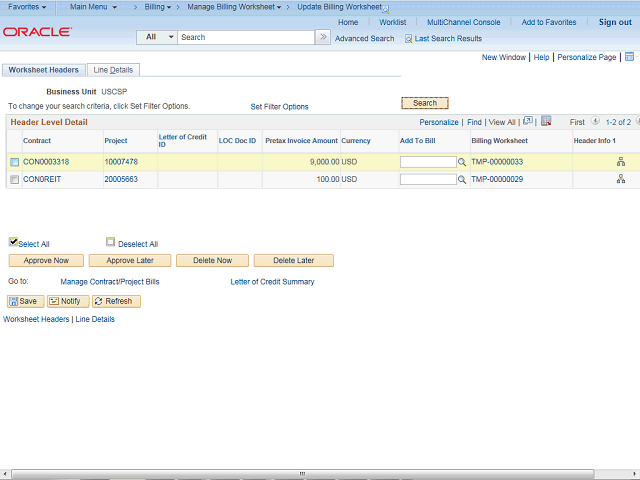This screenshot has width=640, height=480.
Task: Click the download to spreadsheet grid icon
Action: [x=546, y=122]
